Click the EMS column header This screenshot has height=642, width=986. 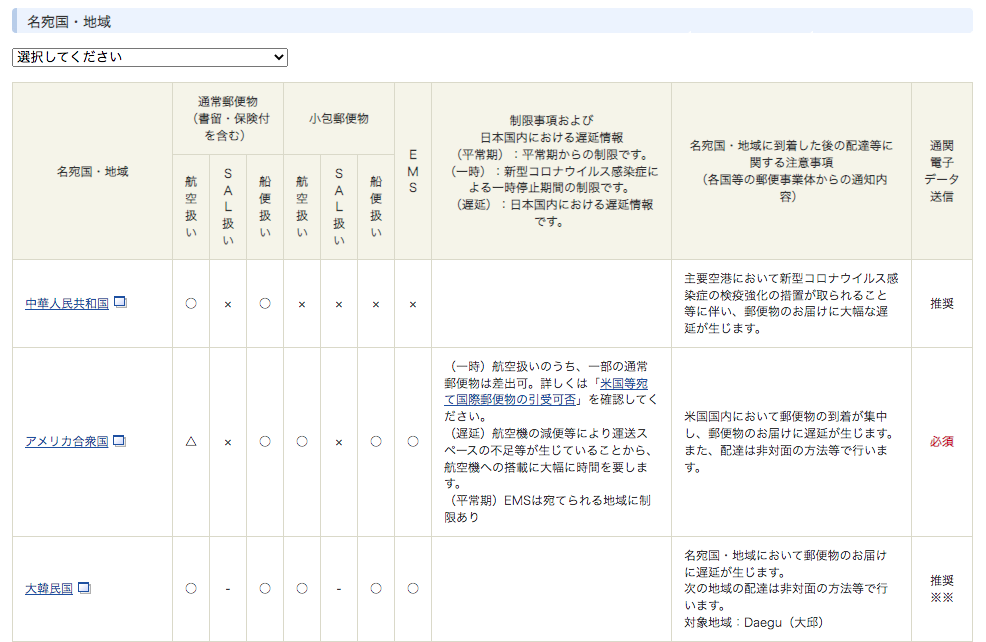pyautogui.click(x=413, y=171)
